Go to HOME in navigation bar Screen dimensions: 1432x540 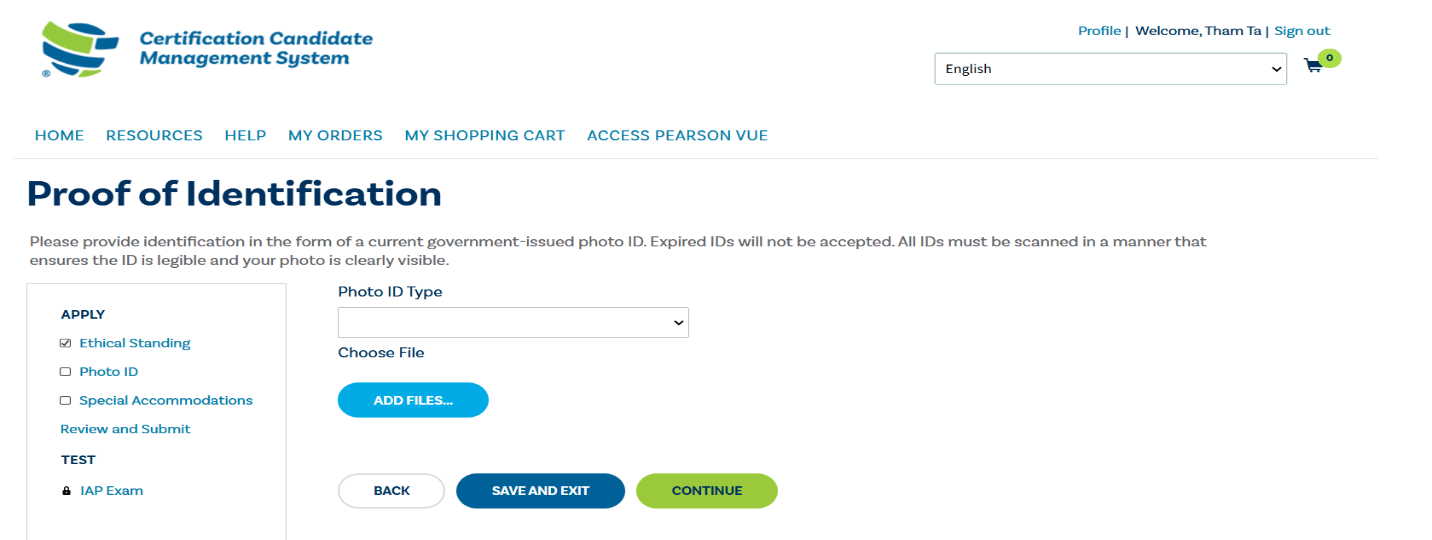point(59,135)
